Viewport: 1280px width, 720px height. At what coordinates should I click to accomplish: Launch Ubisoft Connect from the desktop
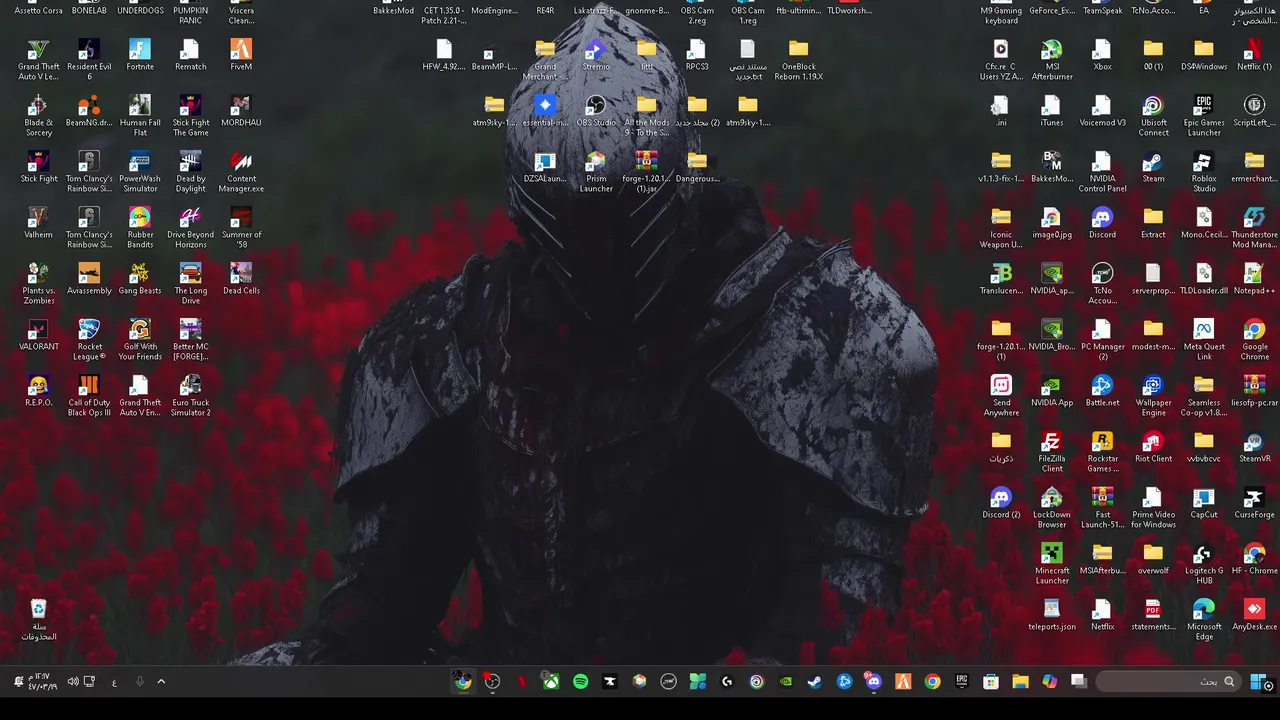[x=1153, y=116]
